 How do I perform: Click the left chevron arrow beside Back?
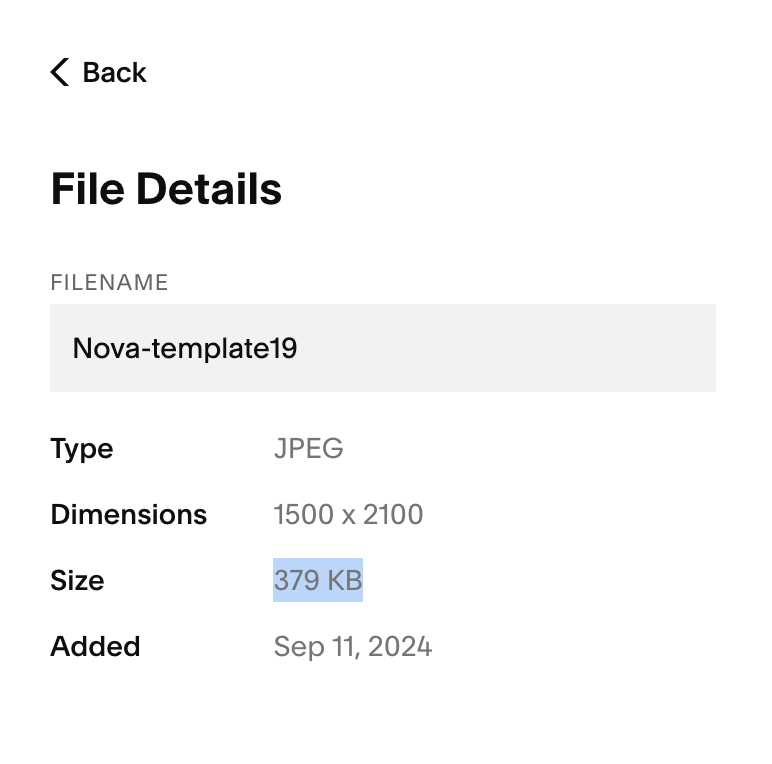click(60, 72)
